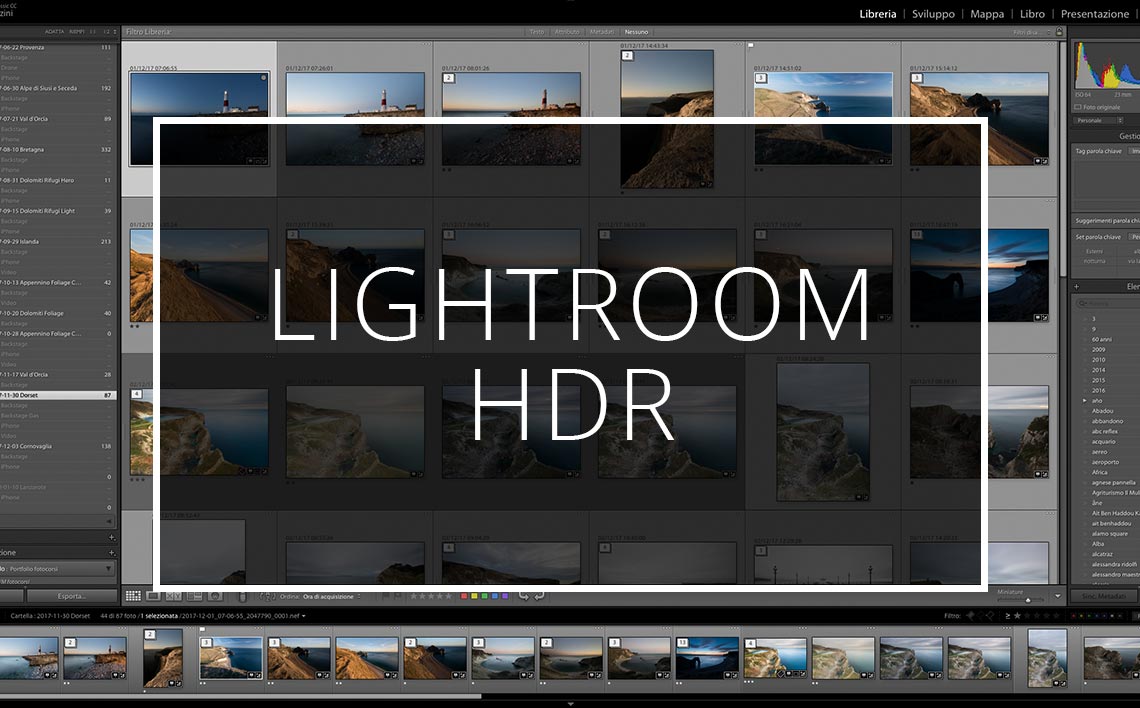Switch to Loupe view in toolbar
This screenshot has width=1140, height=708.
coord(153,596)
